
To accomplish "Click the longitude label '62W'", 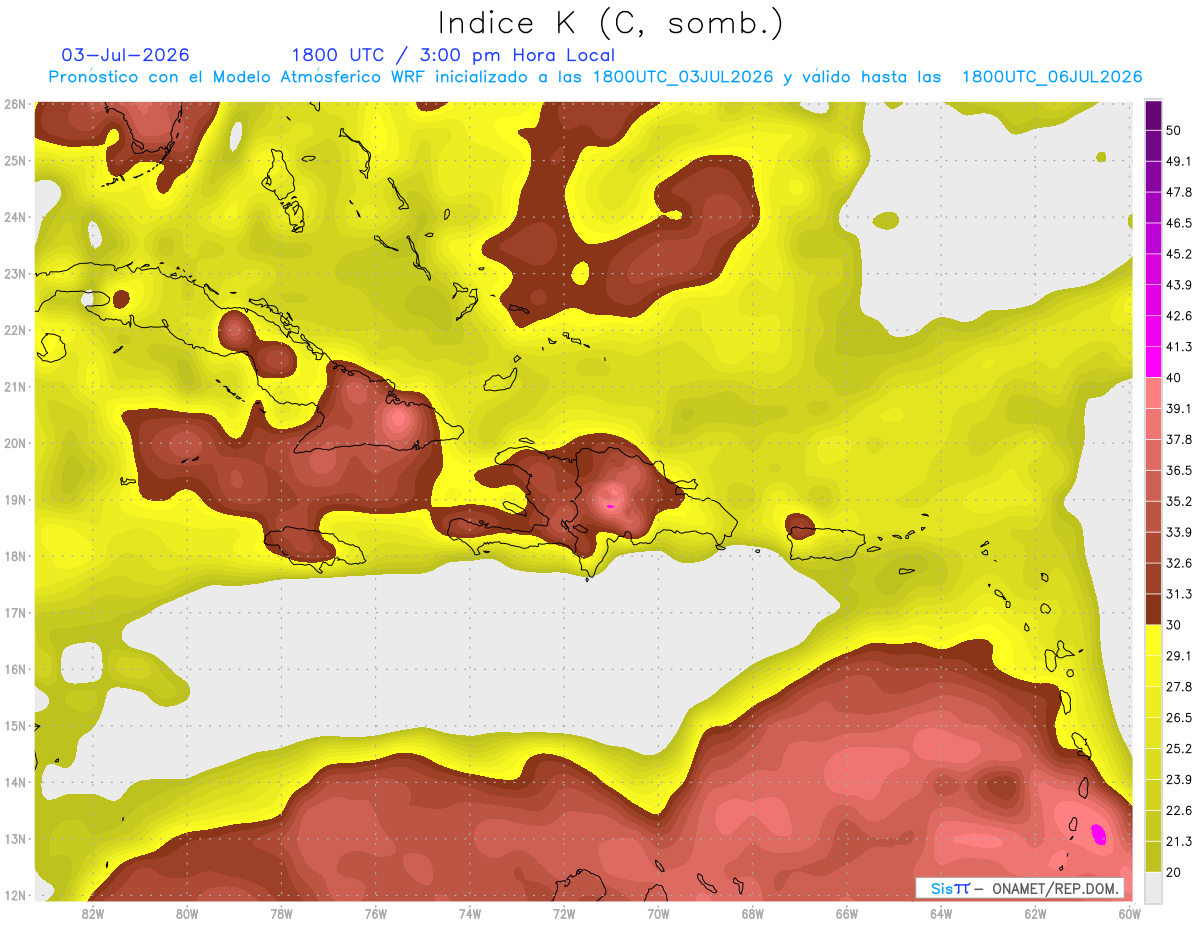I will click(x=1035, y=913).
